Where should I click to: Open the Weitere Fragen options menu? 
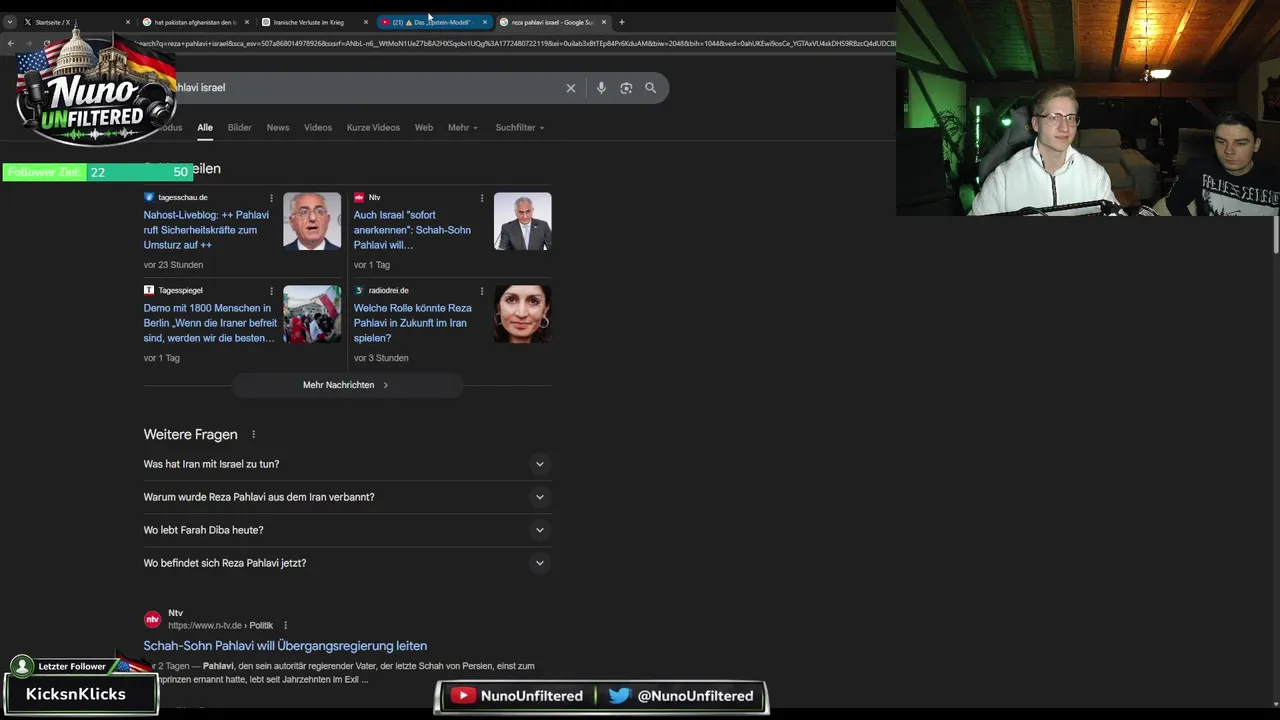coord(253,435)
